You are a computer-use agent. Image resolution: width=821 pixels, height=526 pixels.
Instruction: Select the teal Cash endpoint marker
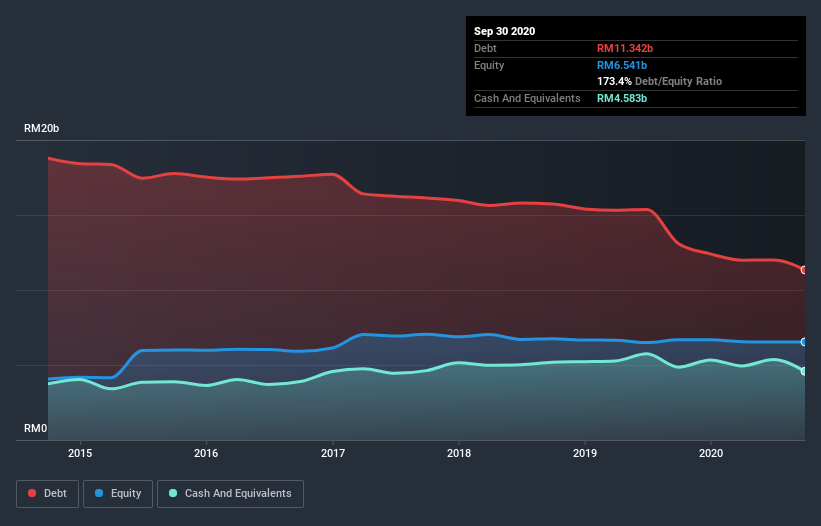point(804,371)
